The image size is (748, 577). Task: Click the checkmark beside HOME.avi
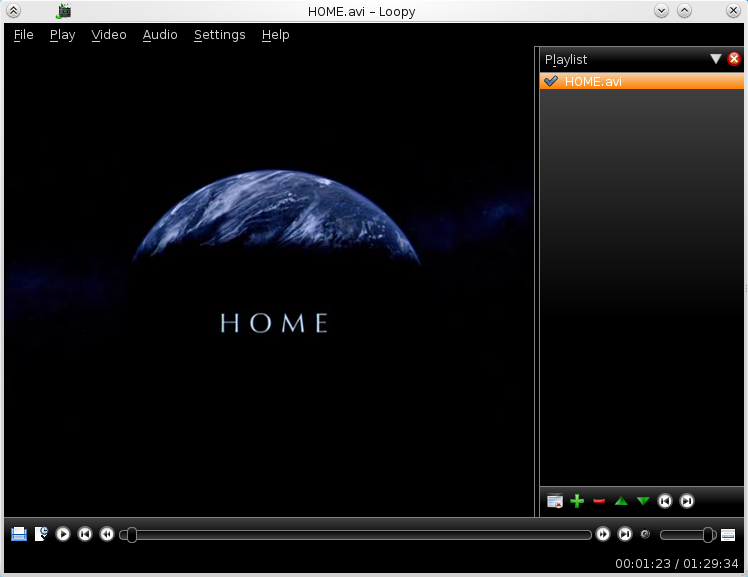pos(551,81)
